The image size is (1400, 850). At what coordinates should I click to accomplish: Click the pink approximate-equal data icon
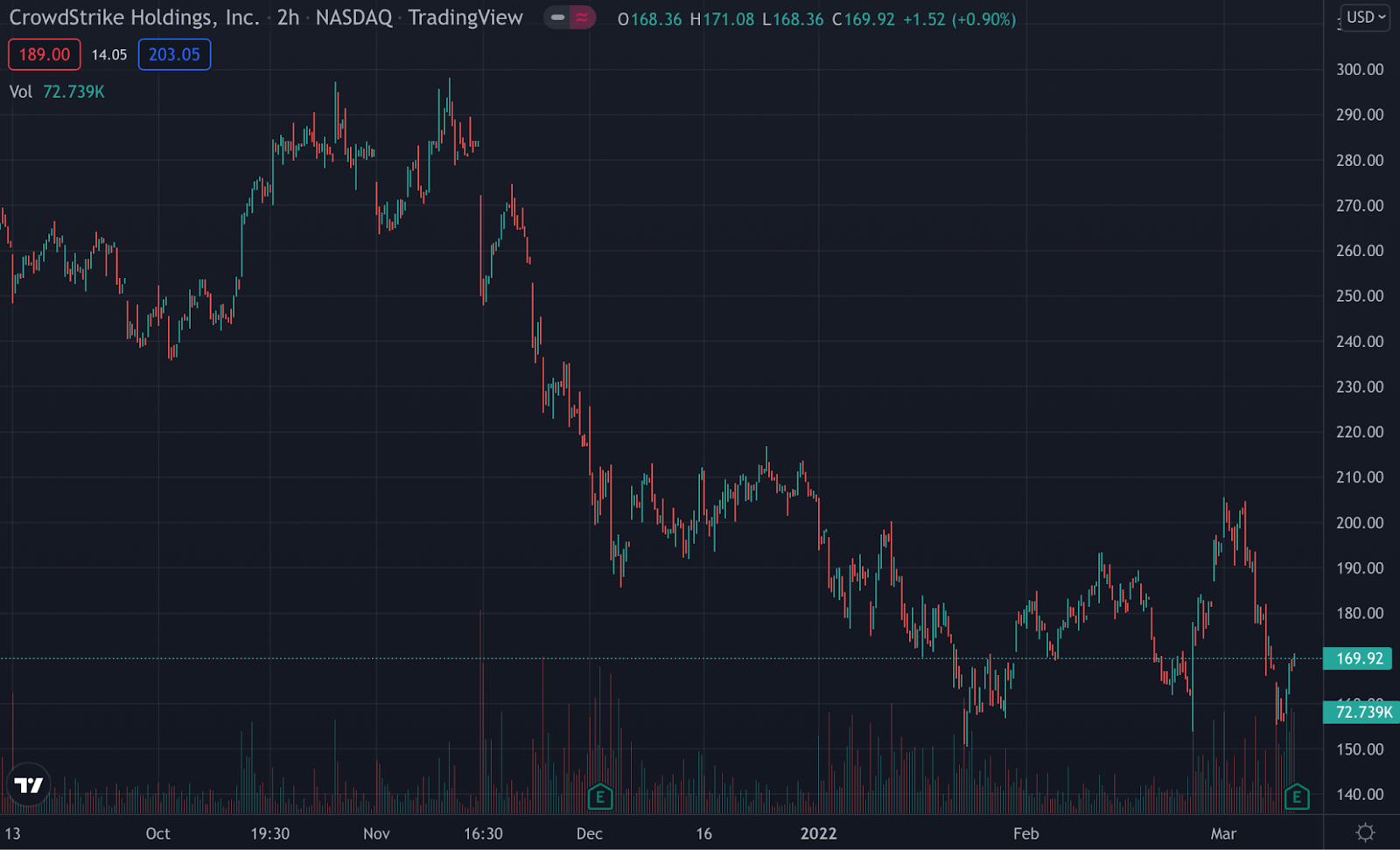pos(582,17)
